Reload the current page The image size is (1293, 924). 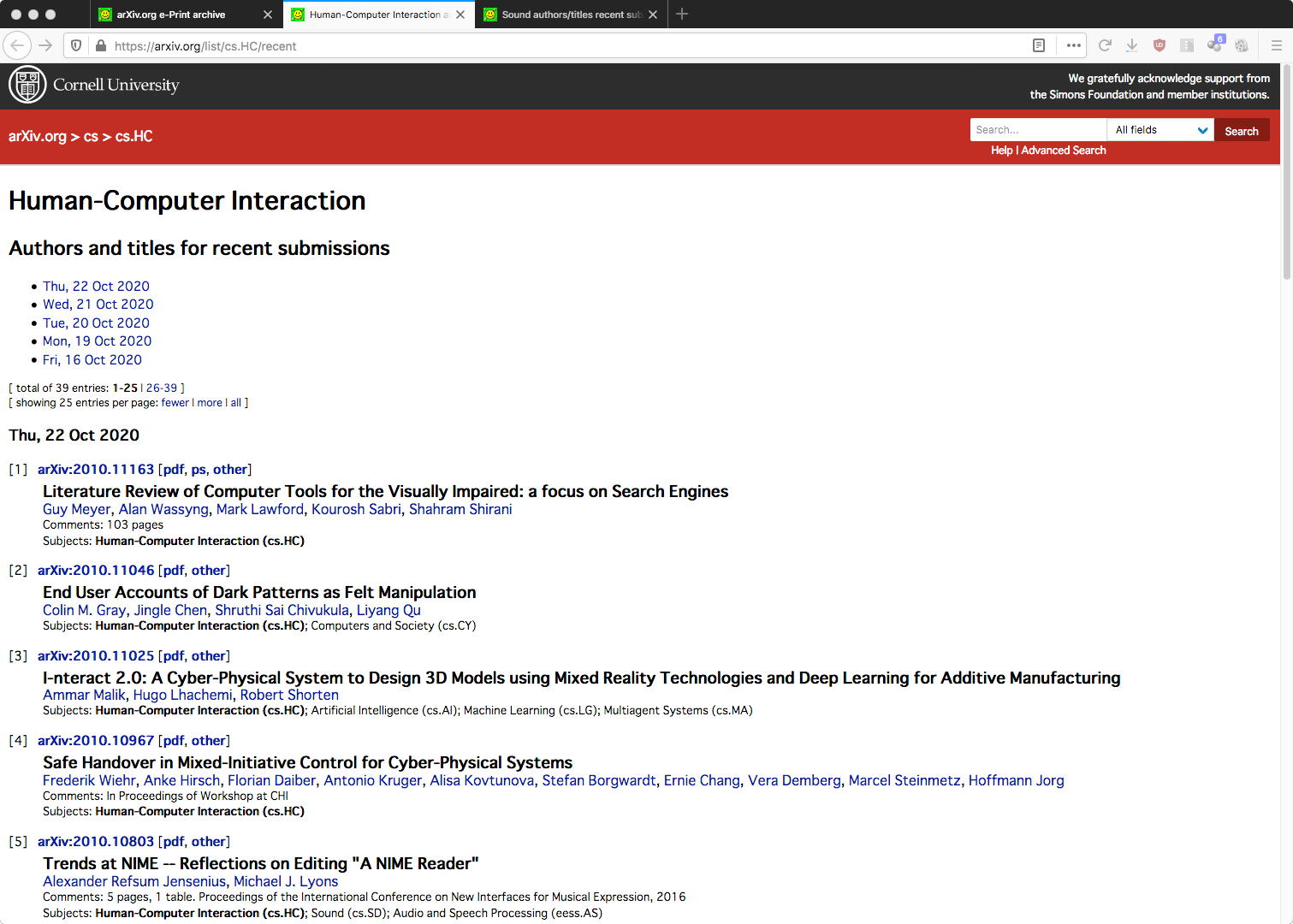[x=1105, y=45]
